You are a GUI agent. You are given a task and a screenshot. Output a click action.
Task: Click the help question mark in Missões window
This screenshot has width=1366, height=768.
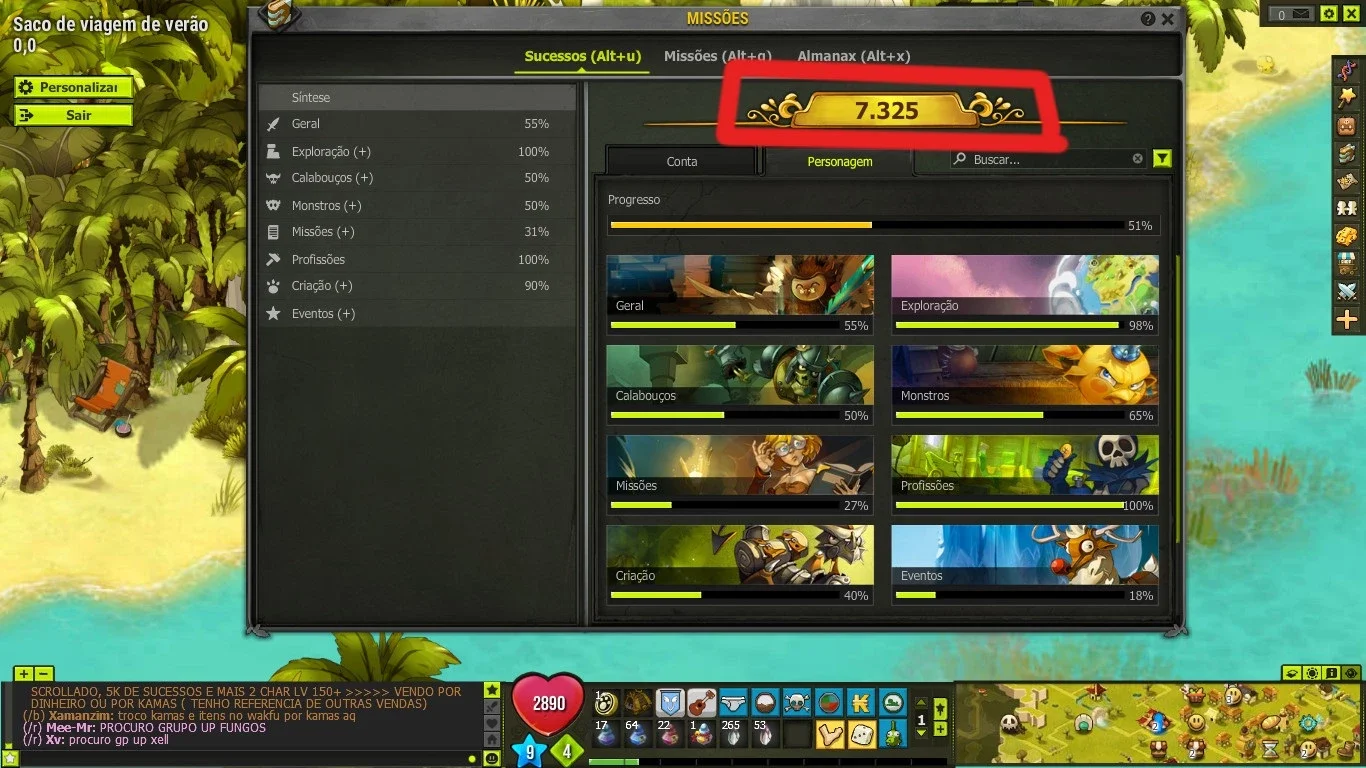[x=1148, y=19]
